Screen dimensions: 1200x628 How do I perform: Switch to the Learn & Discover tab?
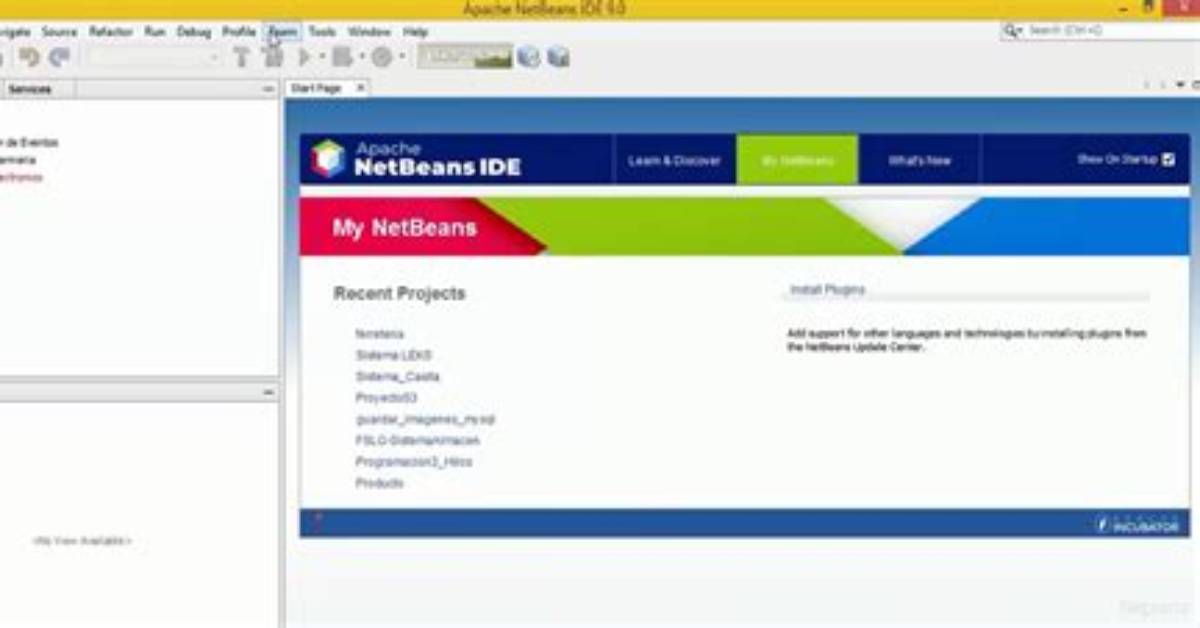tap(674, 160)
